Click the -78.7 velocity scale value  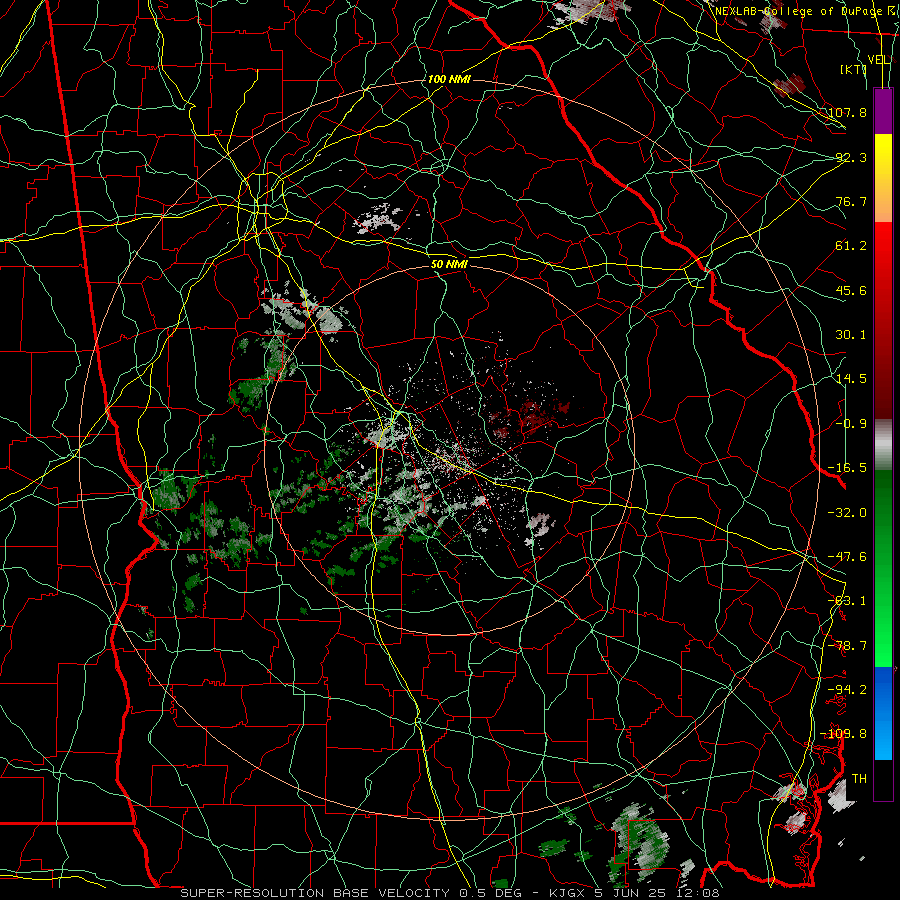pos(848,646)
